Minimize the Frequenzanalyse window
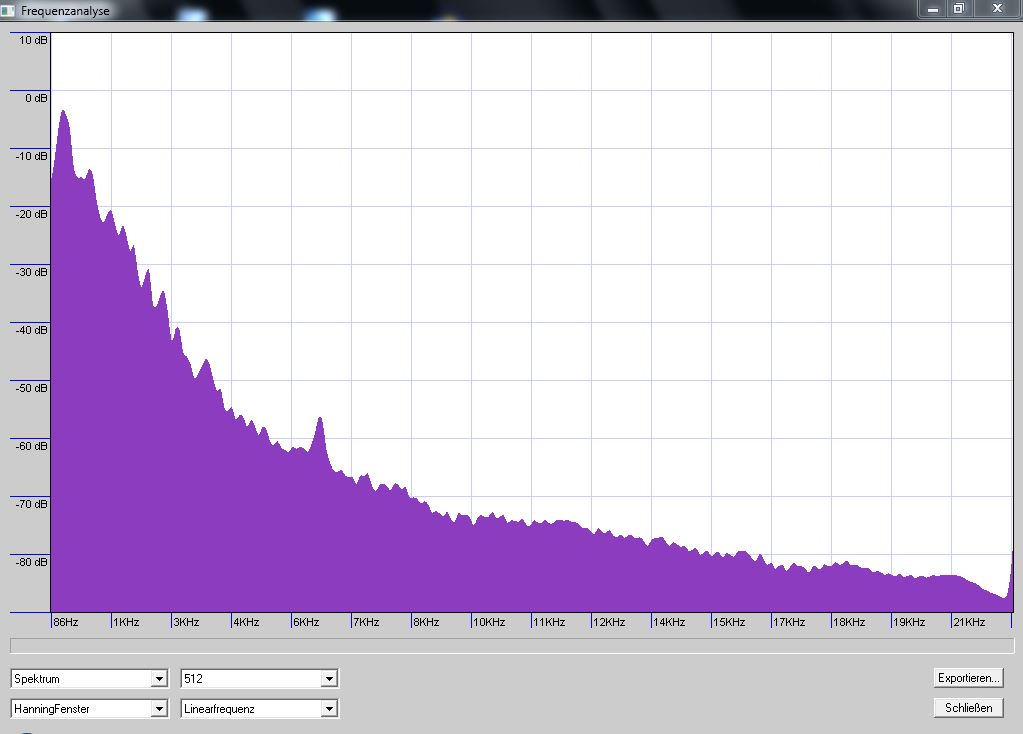 pyautogui.click(x=933, y=9)
